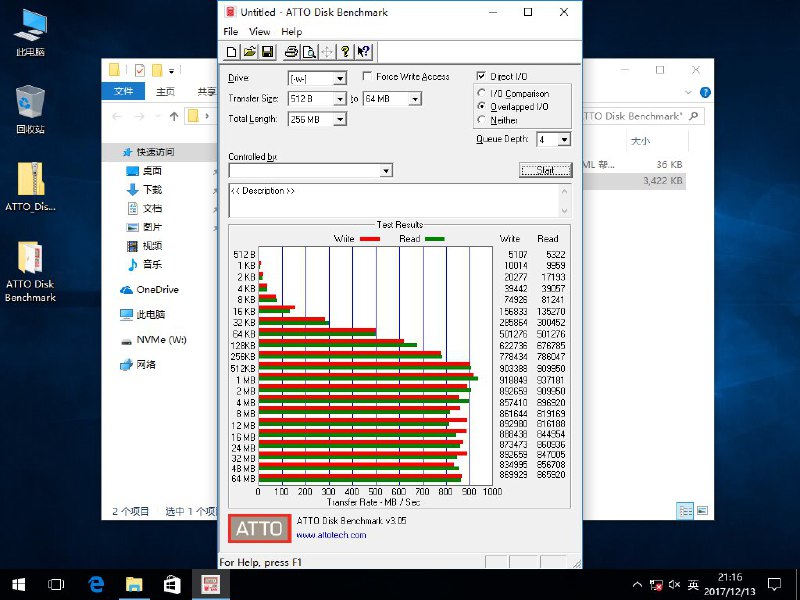Open the Store icon on the taskbar
Image resolution: width=800 pixels, height=600 pixels.
coord(171,584)
